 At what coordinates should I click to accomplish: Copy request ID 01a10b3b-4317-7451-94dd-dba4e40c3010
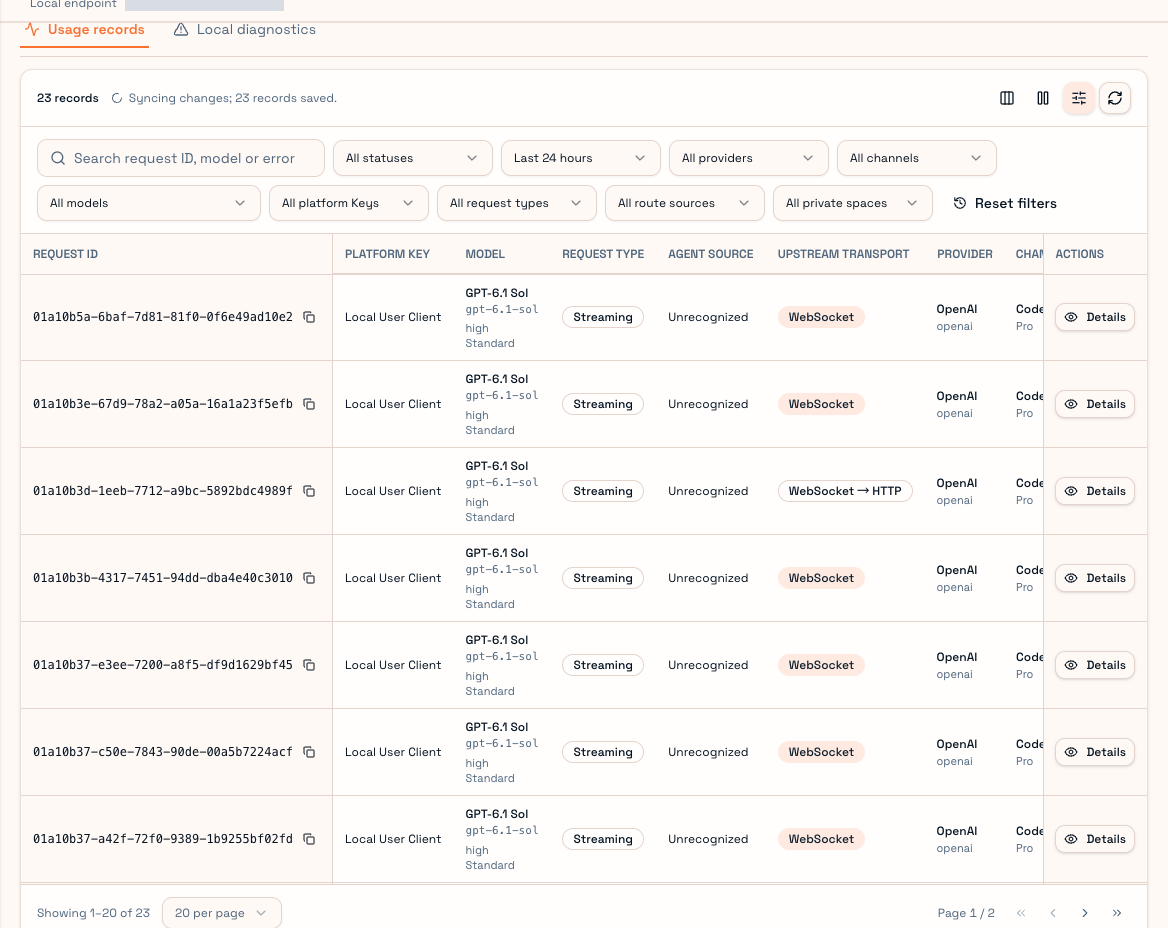(x=309, y=579)
